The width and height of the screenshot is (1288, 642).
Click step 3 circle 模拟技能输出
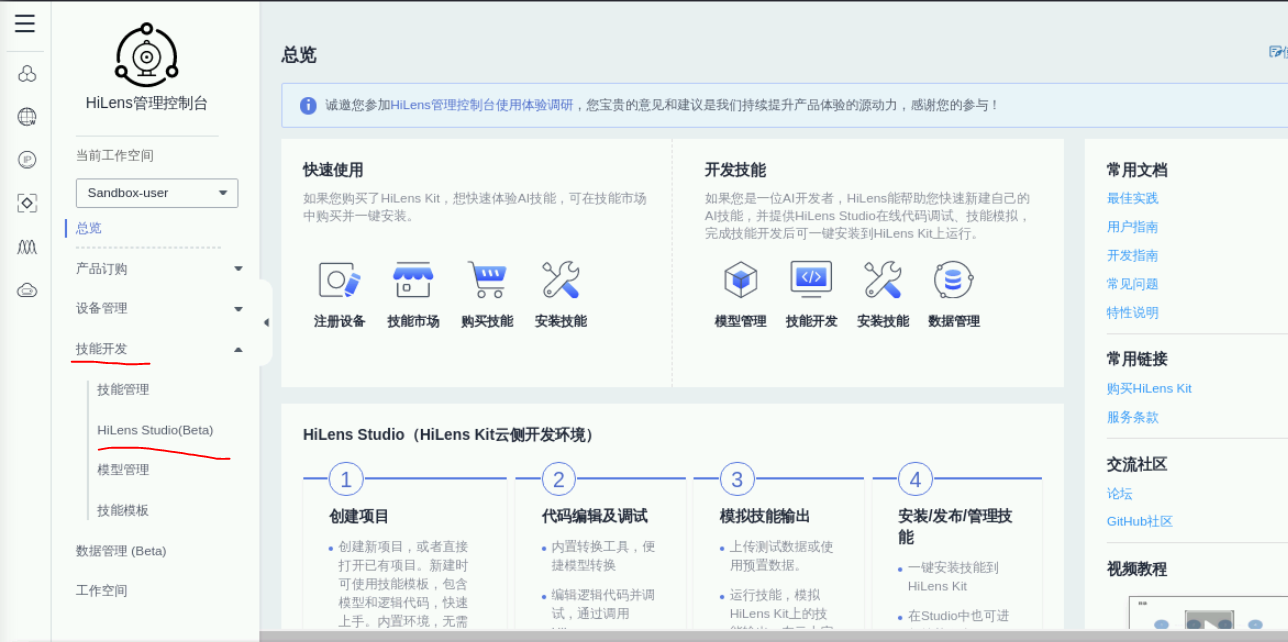coord(737,480)
